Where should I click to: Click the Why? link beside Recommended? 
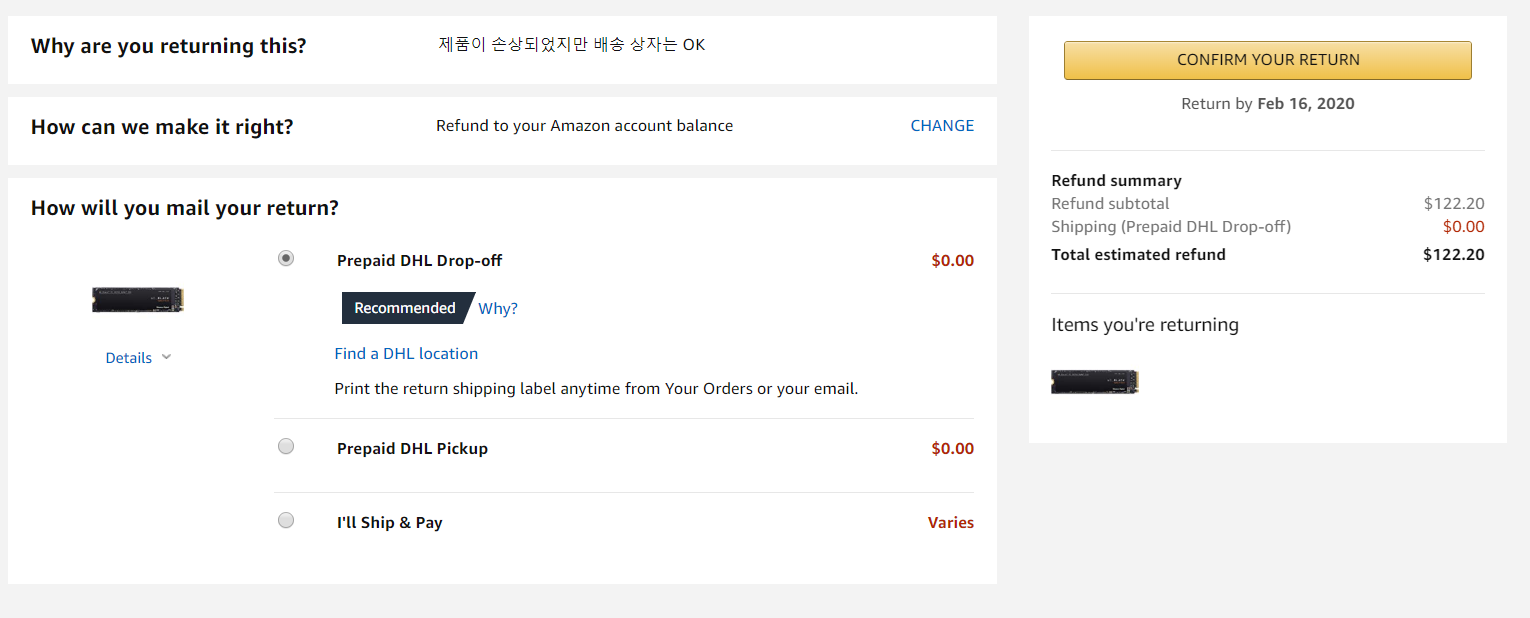[x=498, y=309]
